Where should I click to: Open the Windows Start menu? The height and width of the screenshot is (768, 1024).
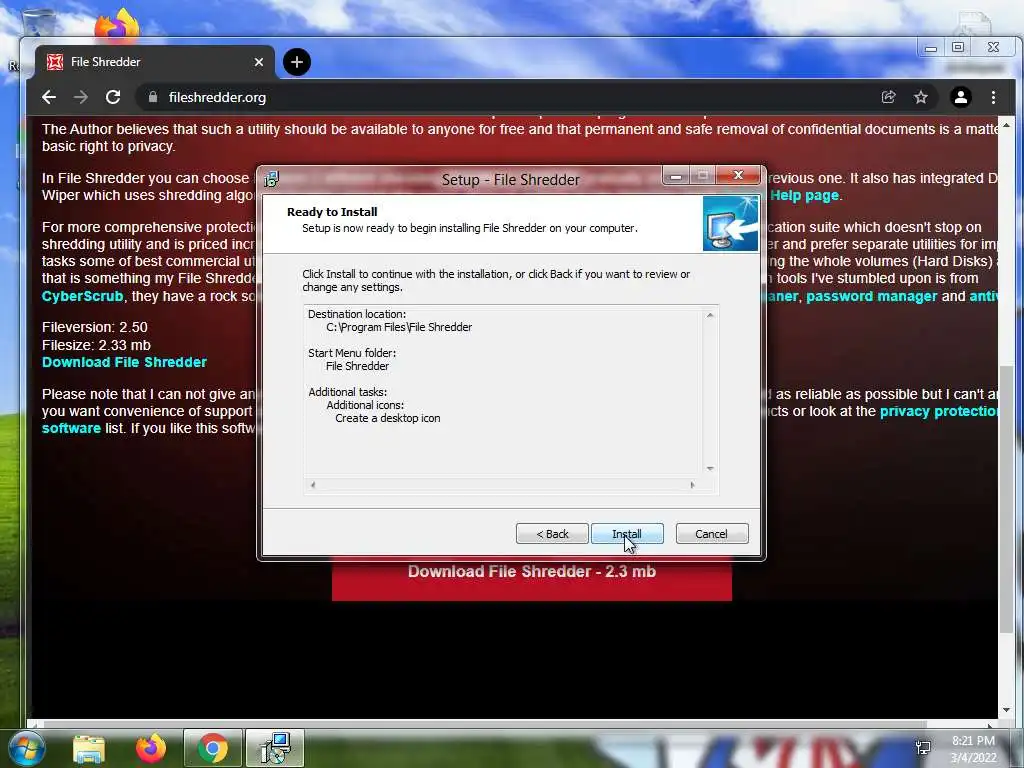click(x=26, y=748)
